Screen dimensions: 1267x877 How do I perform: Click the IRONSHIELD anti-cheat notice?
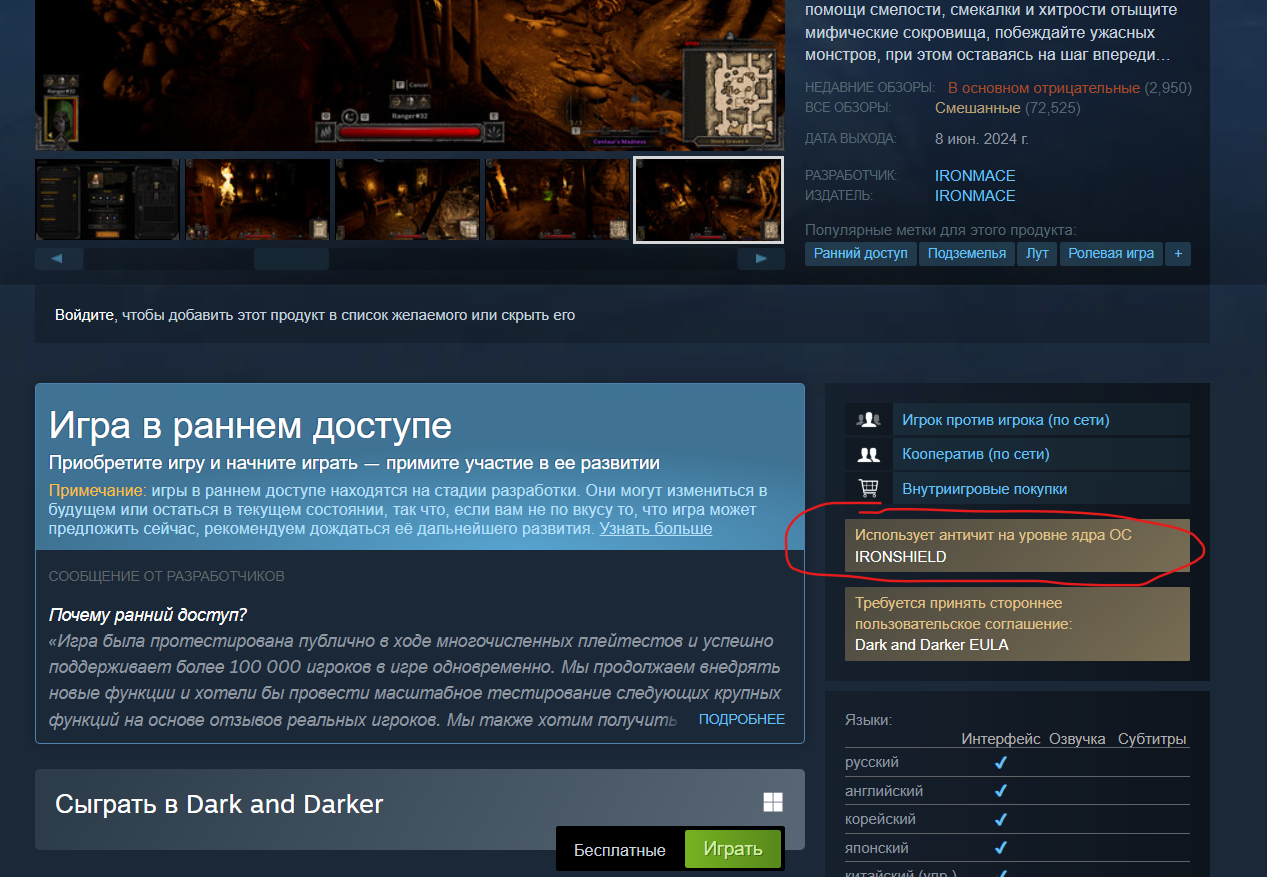[1017, 546]
